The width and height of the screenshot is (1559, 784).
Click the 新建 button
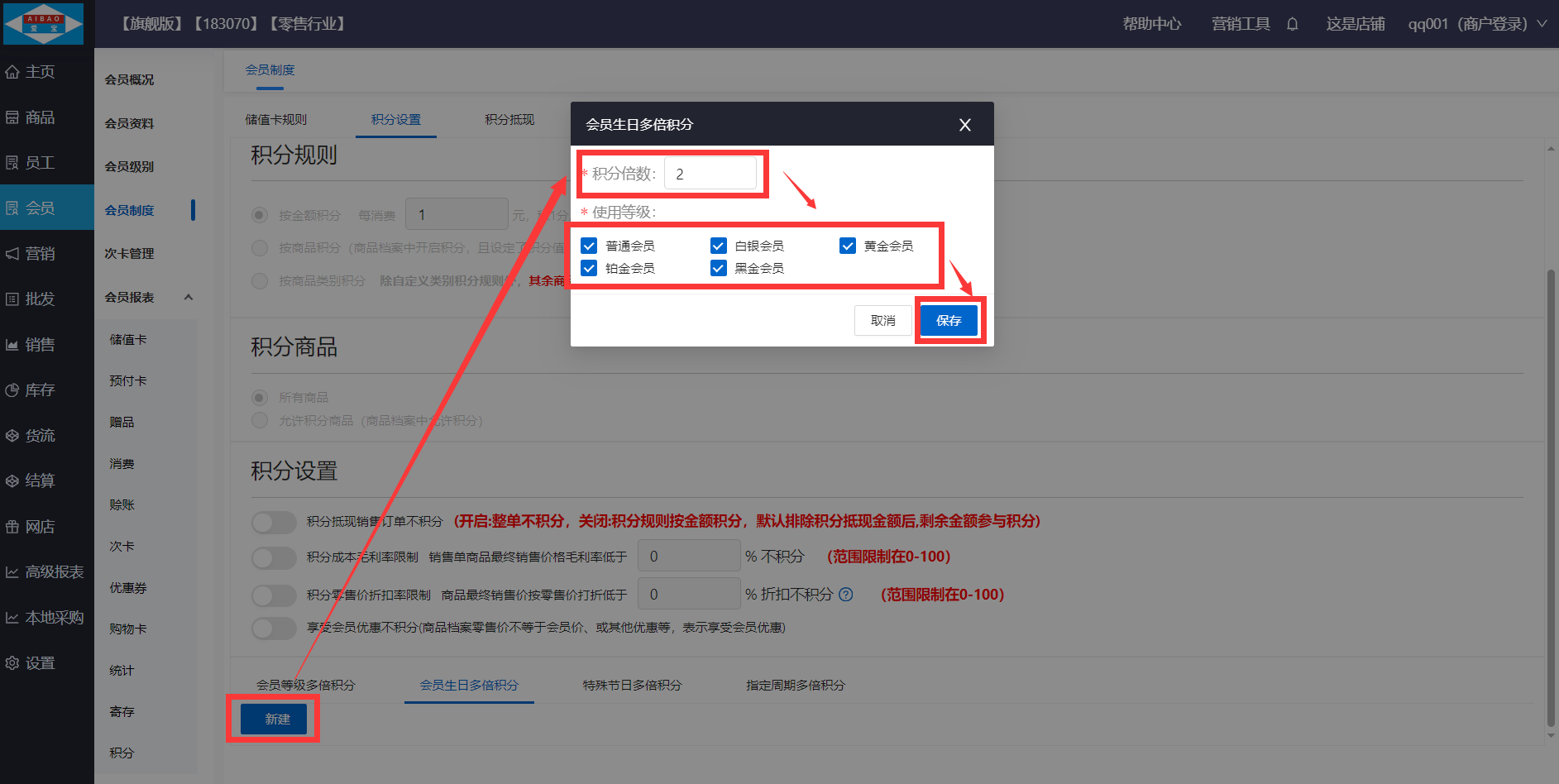[274, 719]
